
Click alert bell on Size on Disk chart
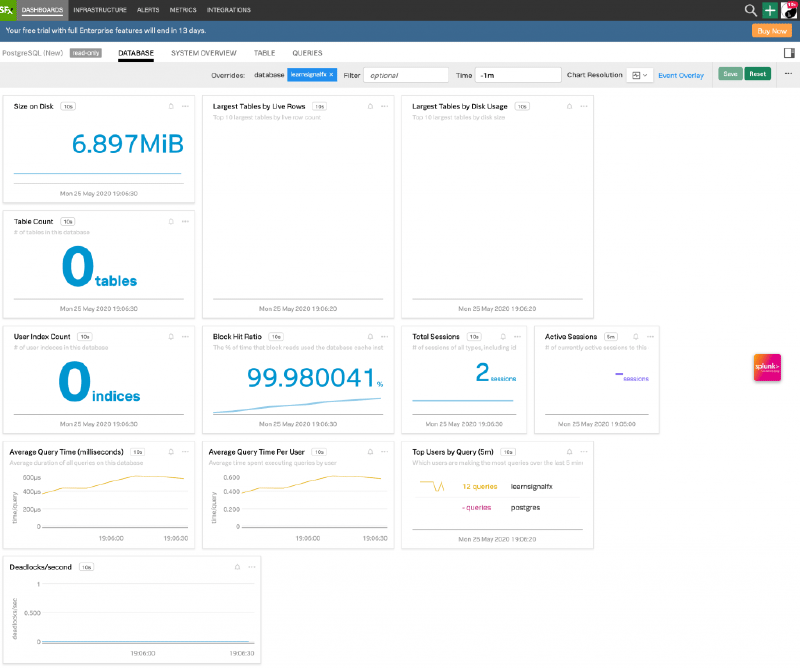(171, 106)
